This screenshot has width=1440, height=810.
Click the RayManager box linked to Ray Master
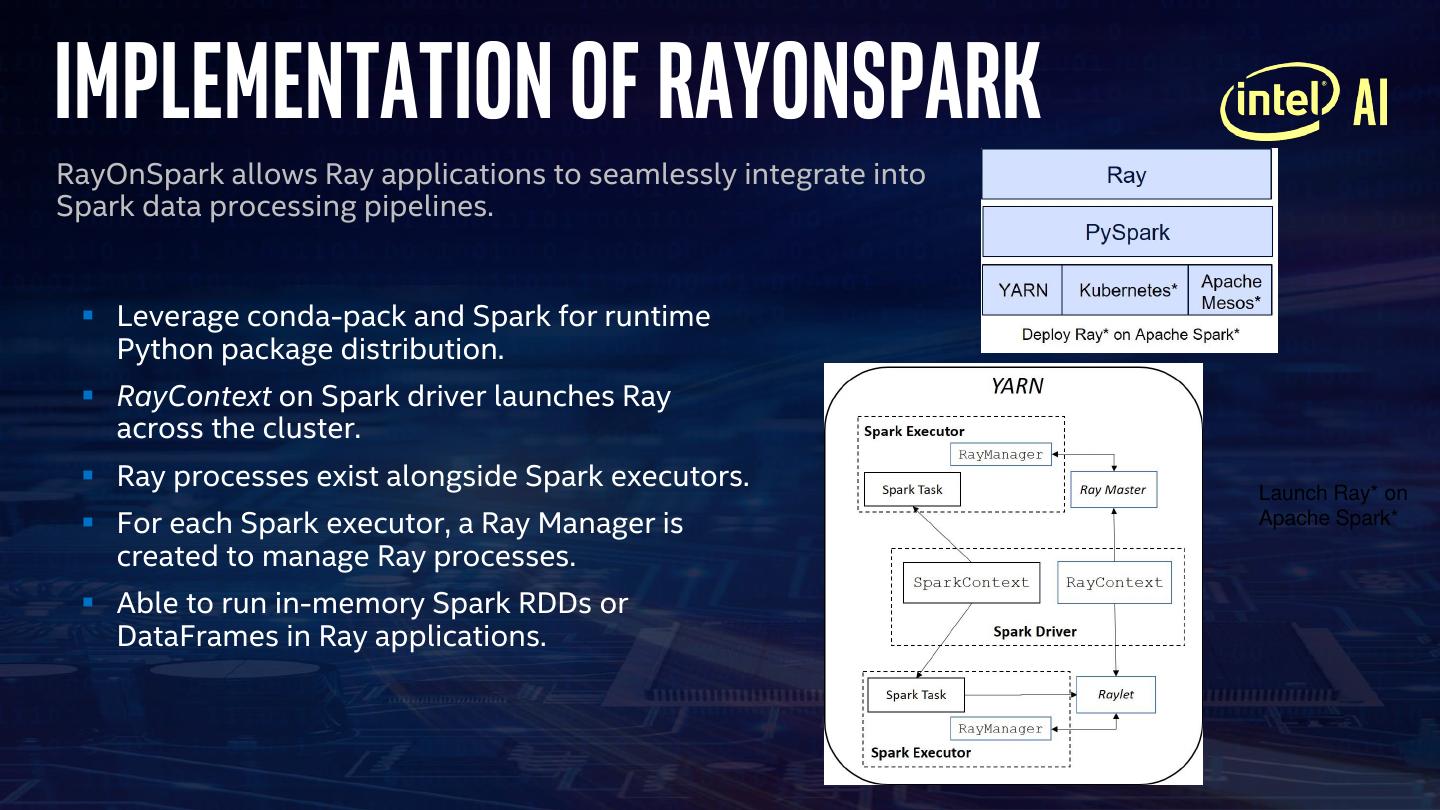click(x=1000, y=454)
